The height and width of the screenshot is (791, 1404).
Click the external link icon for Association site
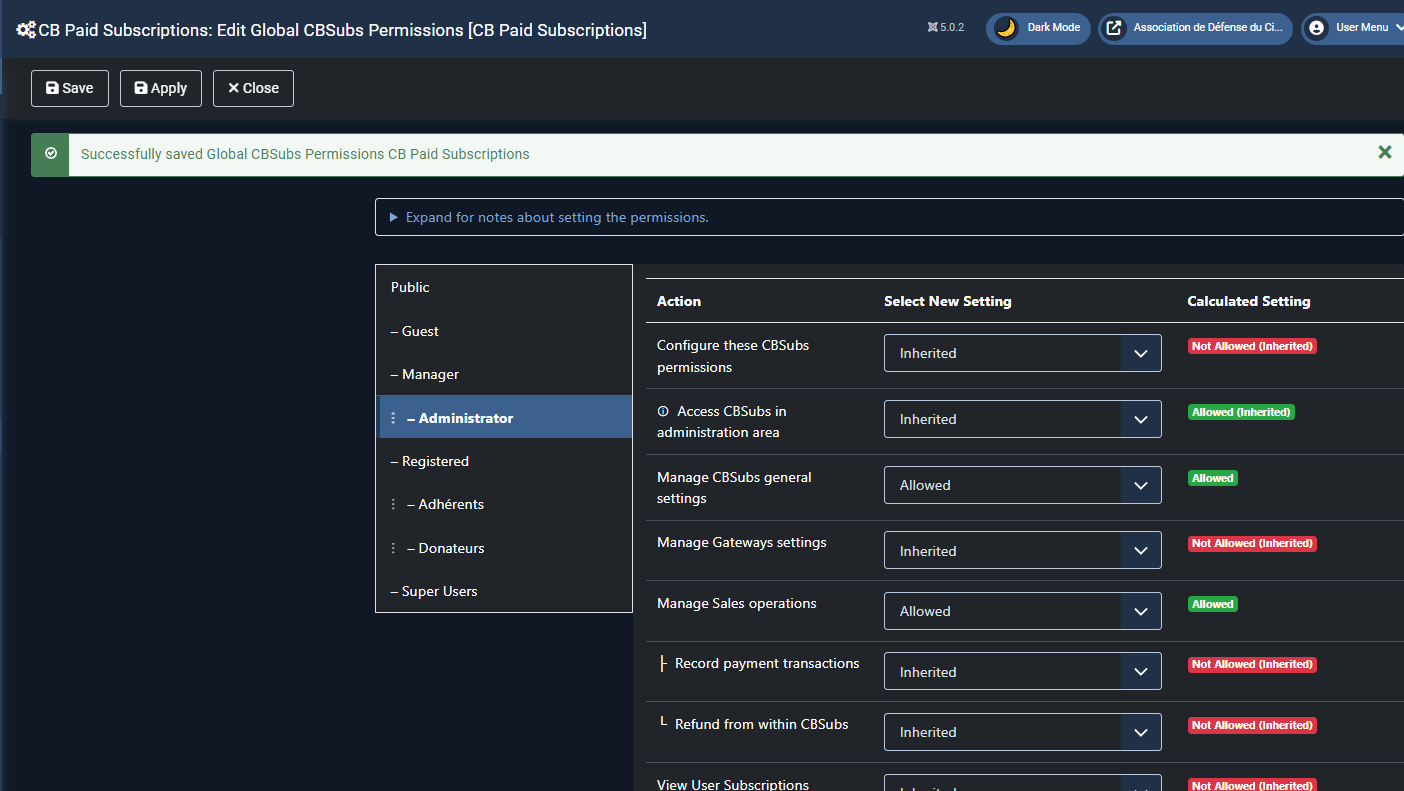1113,28
